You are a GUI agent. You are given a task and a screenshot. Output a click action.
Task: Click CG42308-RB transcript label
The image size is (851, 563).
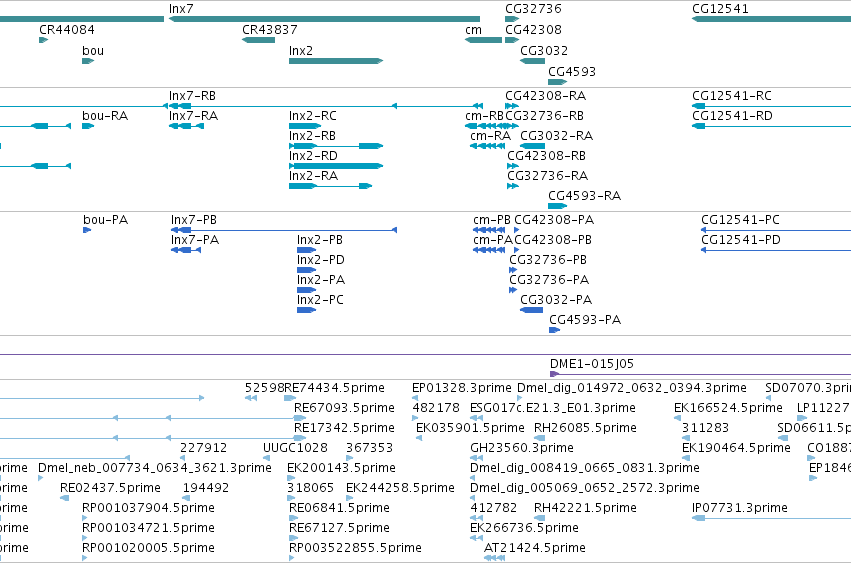[x=547, y=156]
